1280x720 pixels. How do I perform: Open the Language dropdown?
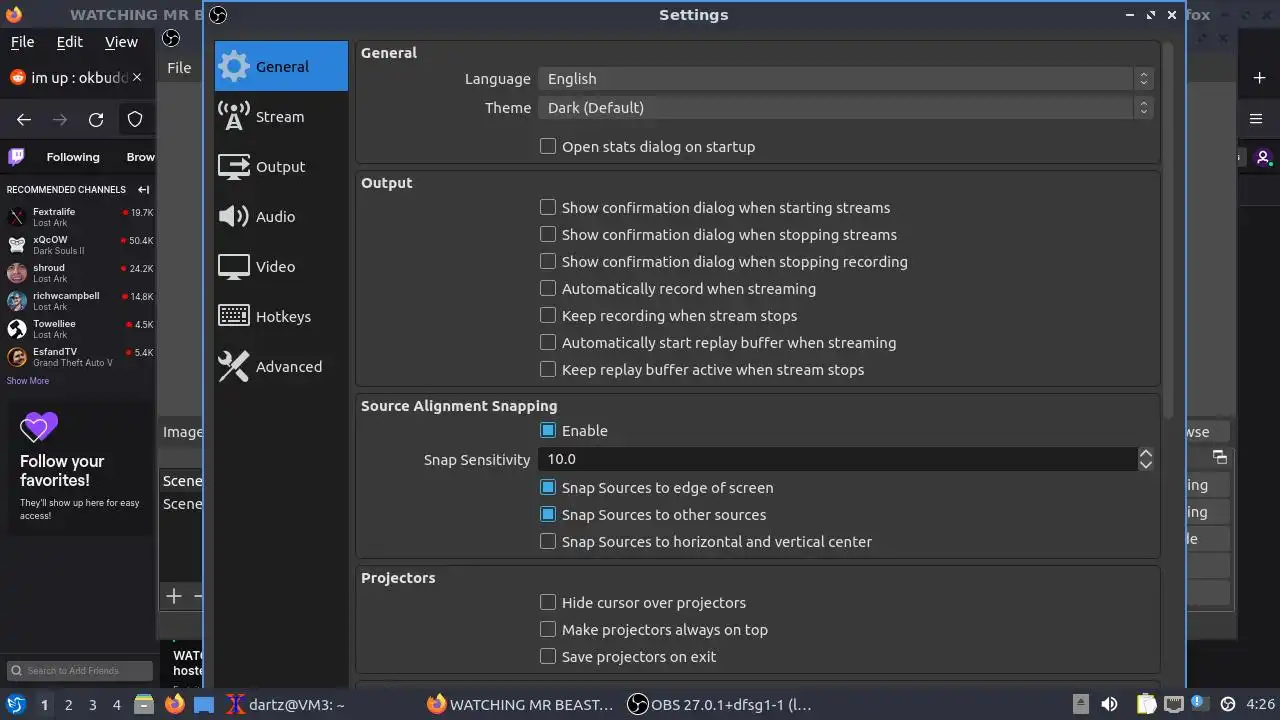845,79
